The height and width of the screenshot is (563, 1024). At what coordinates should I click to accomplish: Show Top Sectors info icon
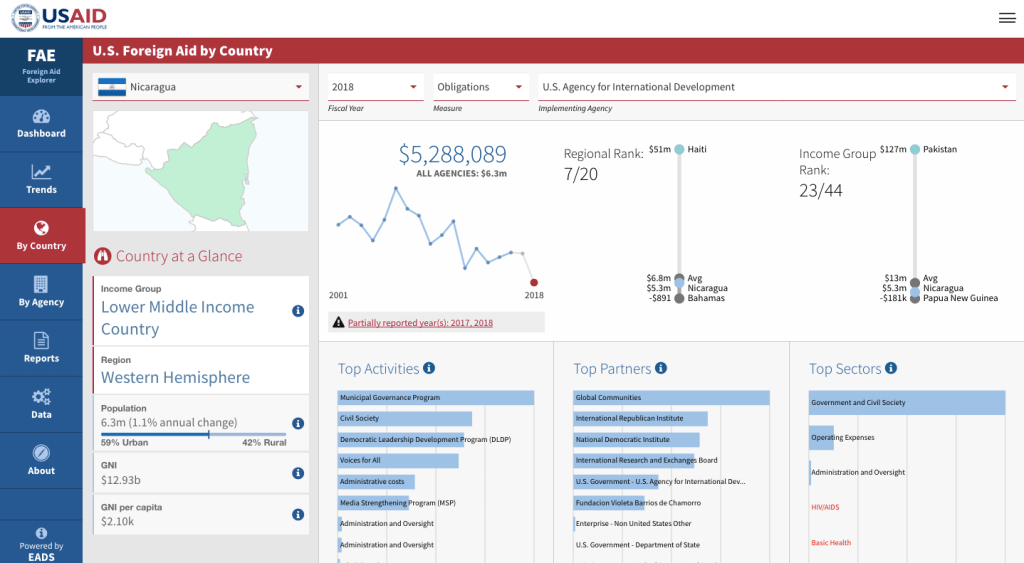[x=891, y=368]
